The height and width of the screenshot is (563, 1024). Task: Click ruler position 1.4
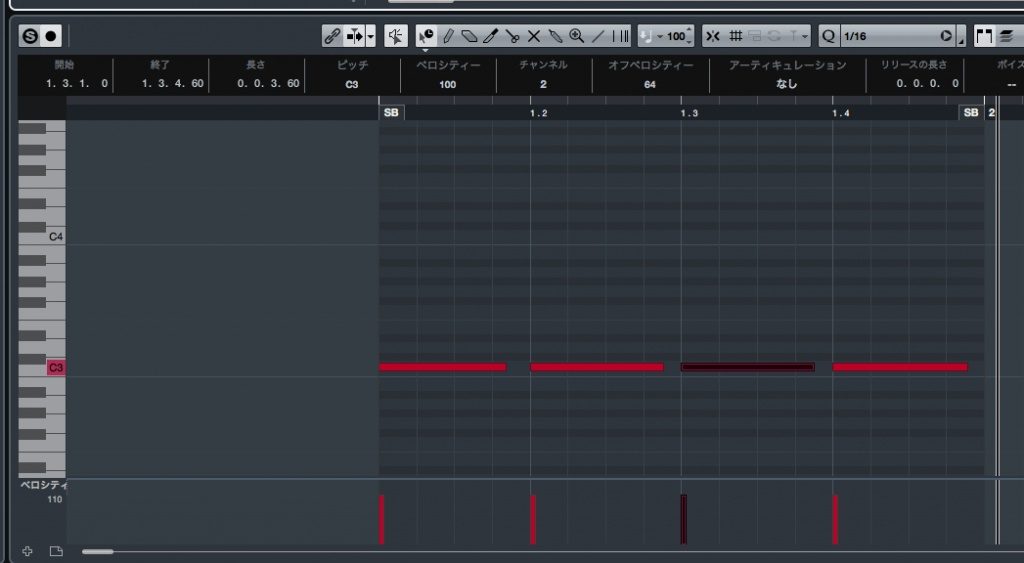click(x=840, y=113)
